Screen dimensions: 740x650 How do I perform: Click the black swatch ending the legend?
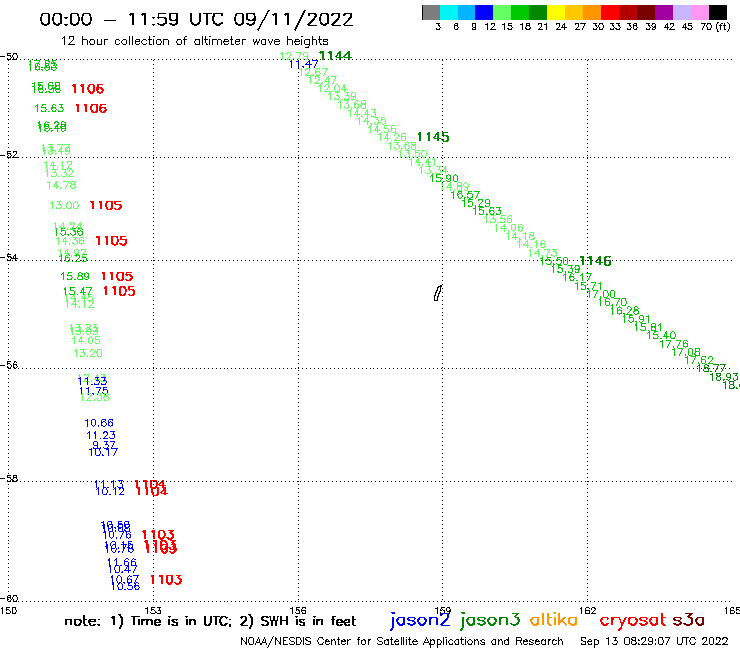click(x=717, y=12)
